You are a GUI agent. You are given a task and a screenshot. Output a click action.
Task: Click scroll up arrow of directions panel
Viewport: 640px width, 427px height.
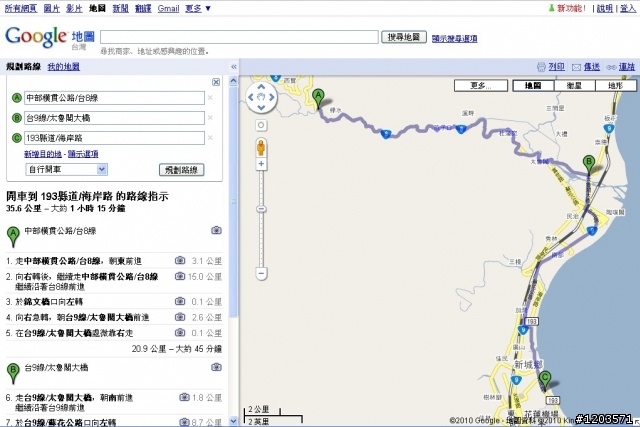click(233, 81)
